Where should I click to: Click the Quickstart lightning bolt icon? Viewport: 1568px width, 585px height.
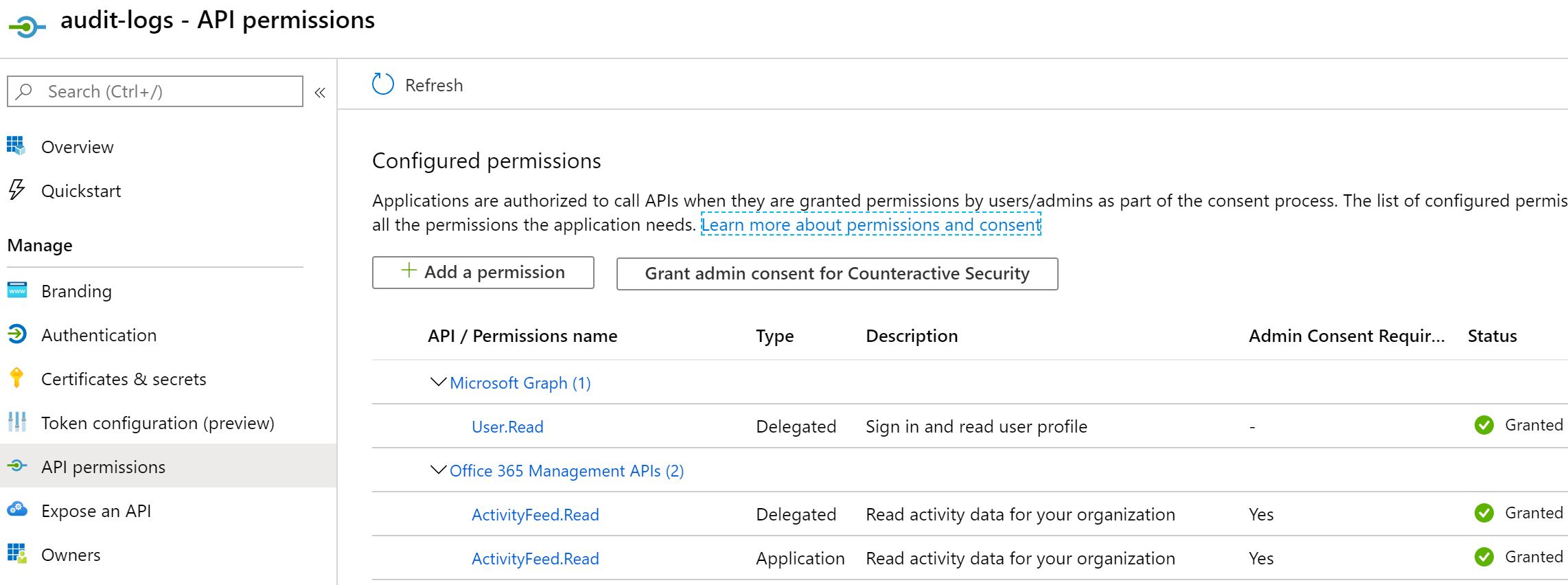pos(16,190)
